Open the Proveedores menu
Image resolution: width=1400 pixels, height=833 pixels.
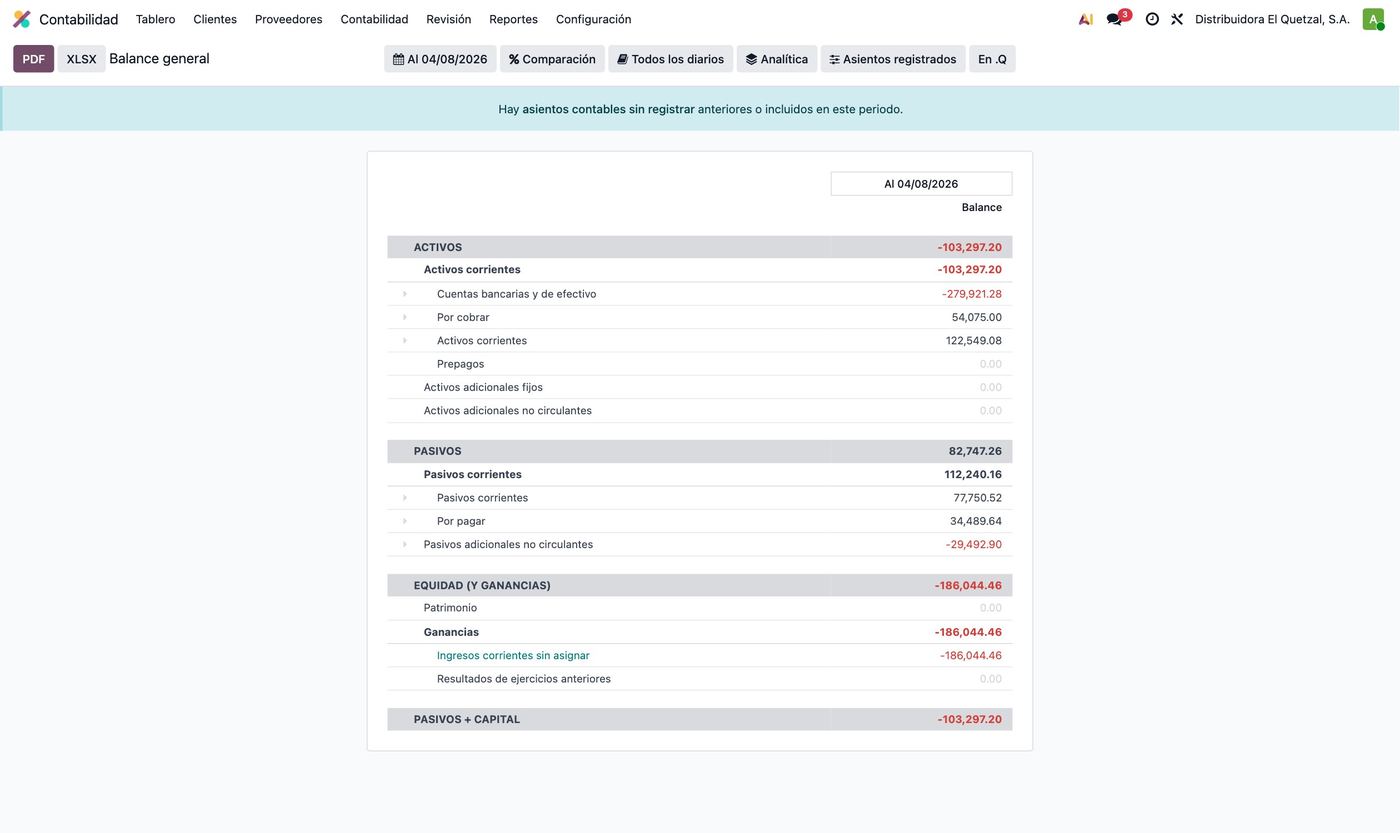(288, 19)
